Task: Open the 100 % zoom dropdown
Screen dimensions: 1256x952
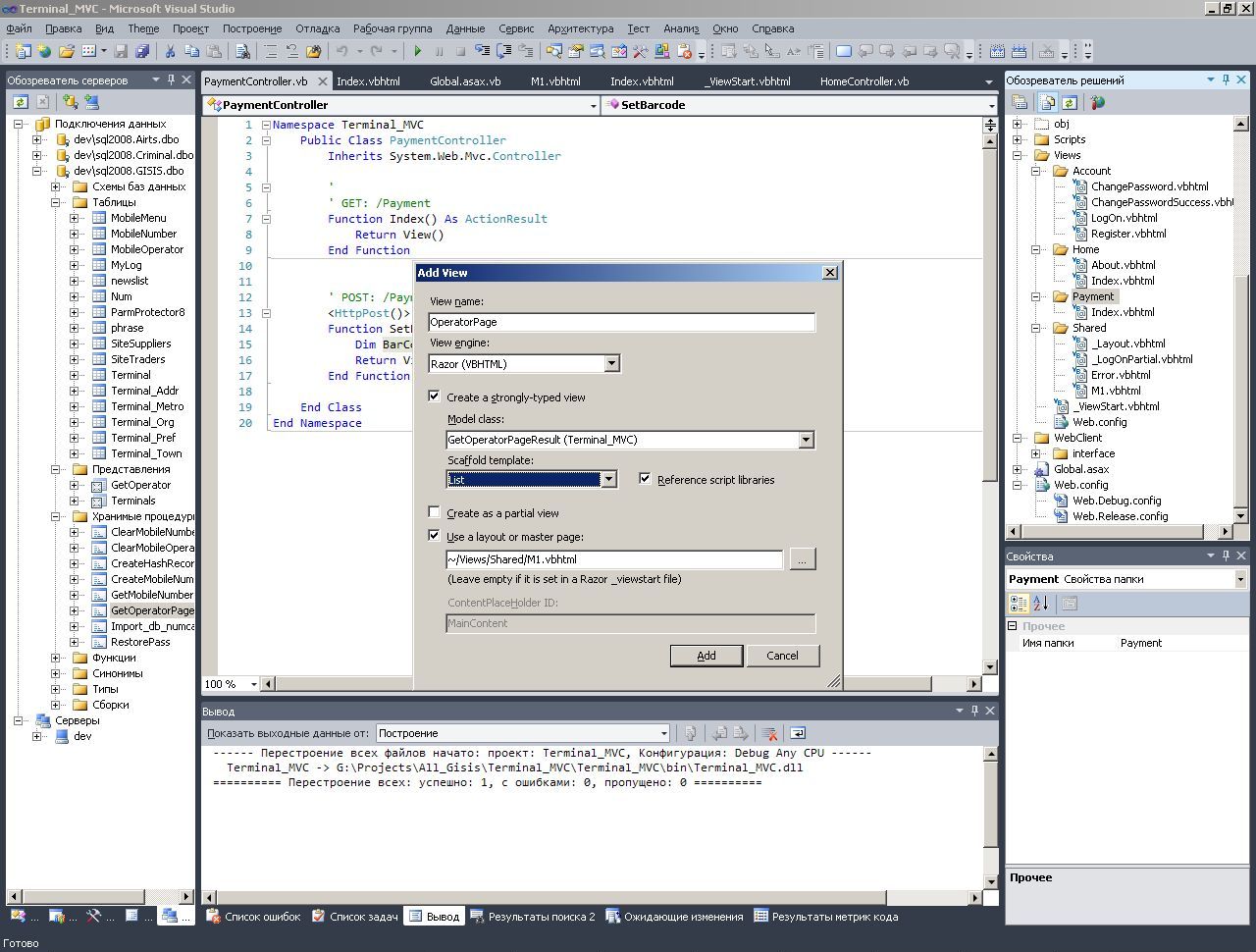Action: pyautogui.click(x=253, y=684)
